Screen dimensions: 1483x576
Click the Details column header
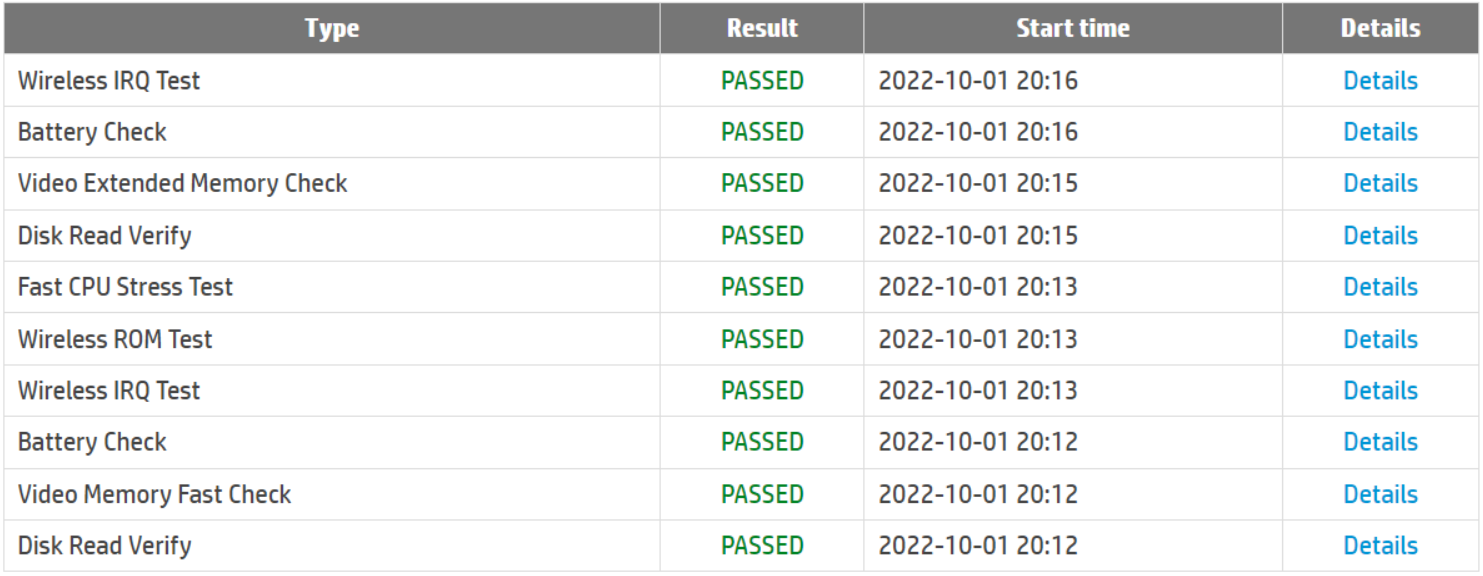tap(1380, 28)
